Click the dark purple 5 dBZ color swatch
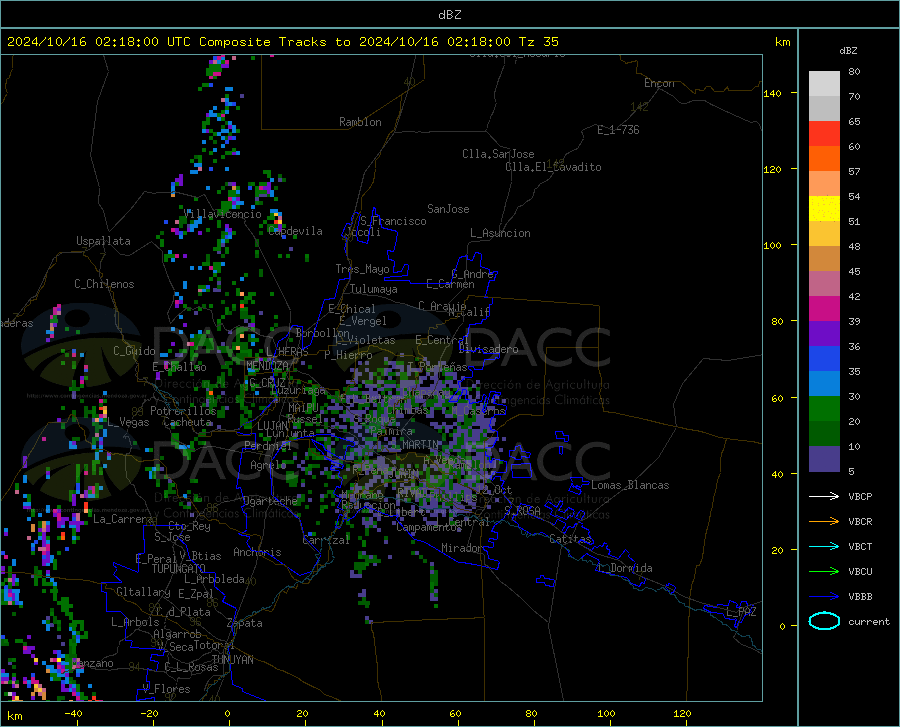 (x=824, y=459)
